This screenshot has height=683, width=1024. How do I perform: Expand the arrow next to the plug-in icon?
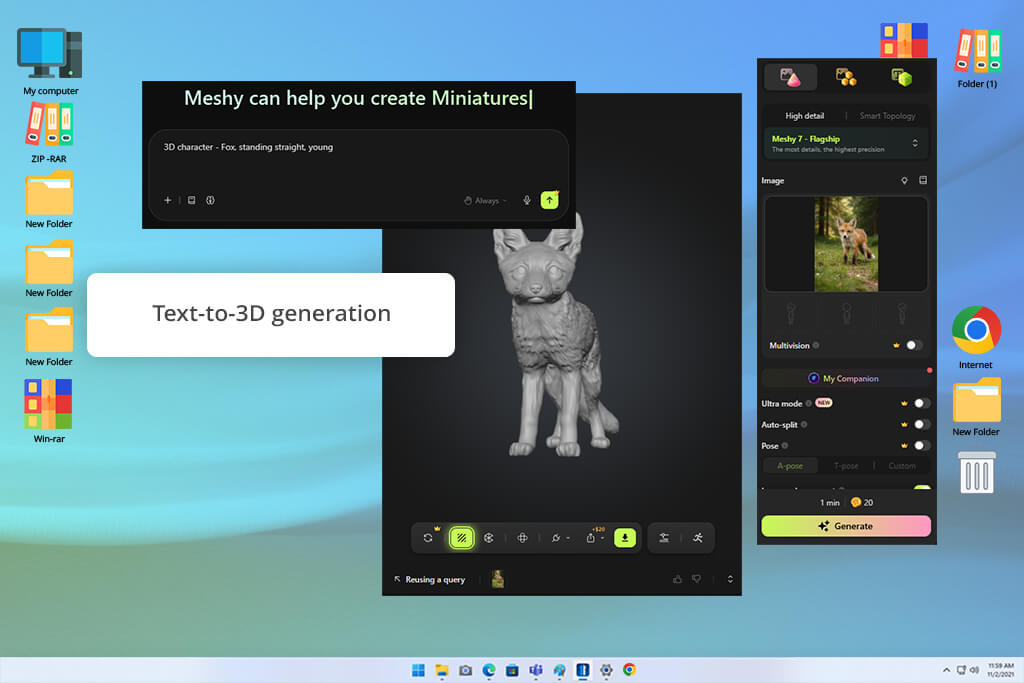click(568, 538)
